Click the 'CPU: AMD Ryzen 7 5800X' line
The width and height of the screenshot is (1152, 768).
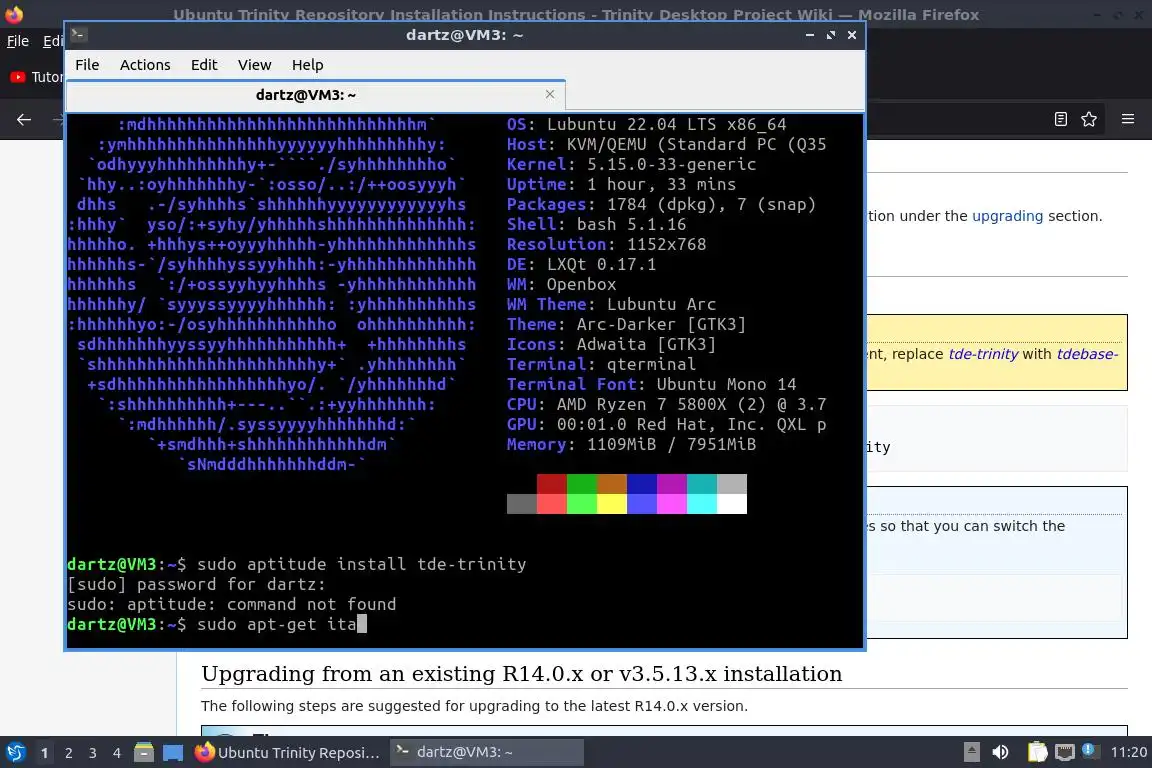pyautogui.click(x=666, y=404)
